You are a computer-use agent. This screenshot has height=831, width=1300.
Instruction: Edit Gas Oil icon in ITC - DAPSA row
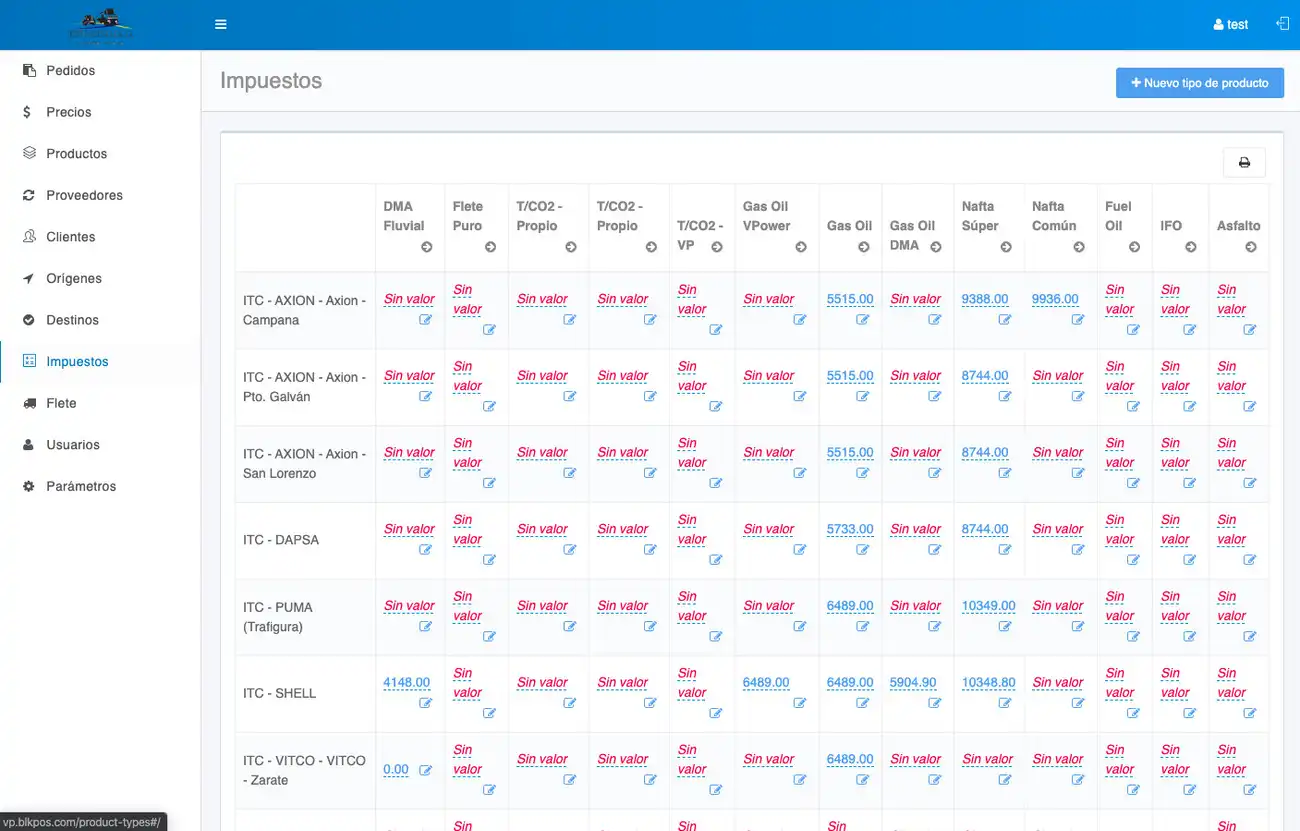point(863,550)
